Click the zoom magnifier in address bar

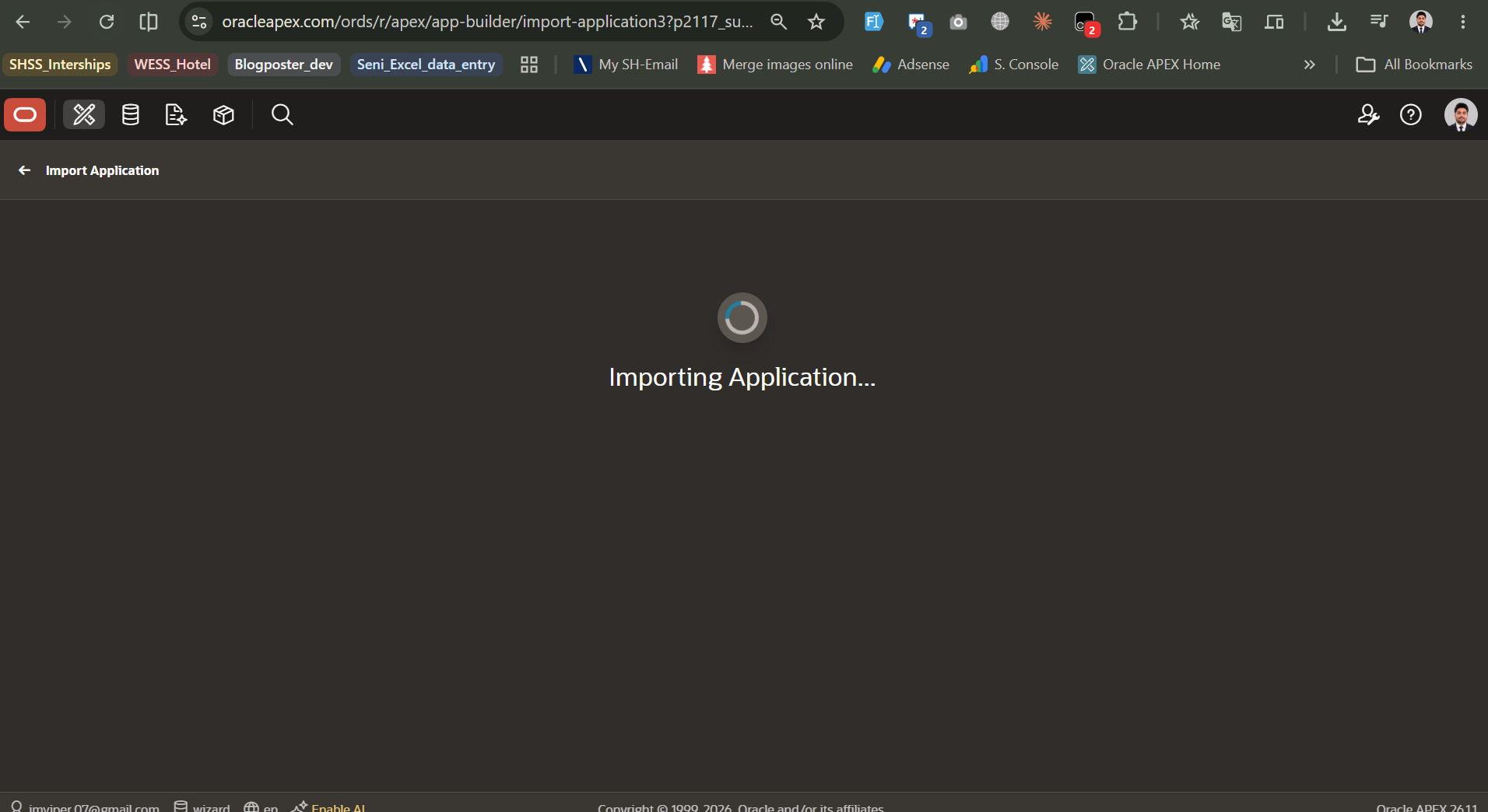click(x=778, y=22)
